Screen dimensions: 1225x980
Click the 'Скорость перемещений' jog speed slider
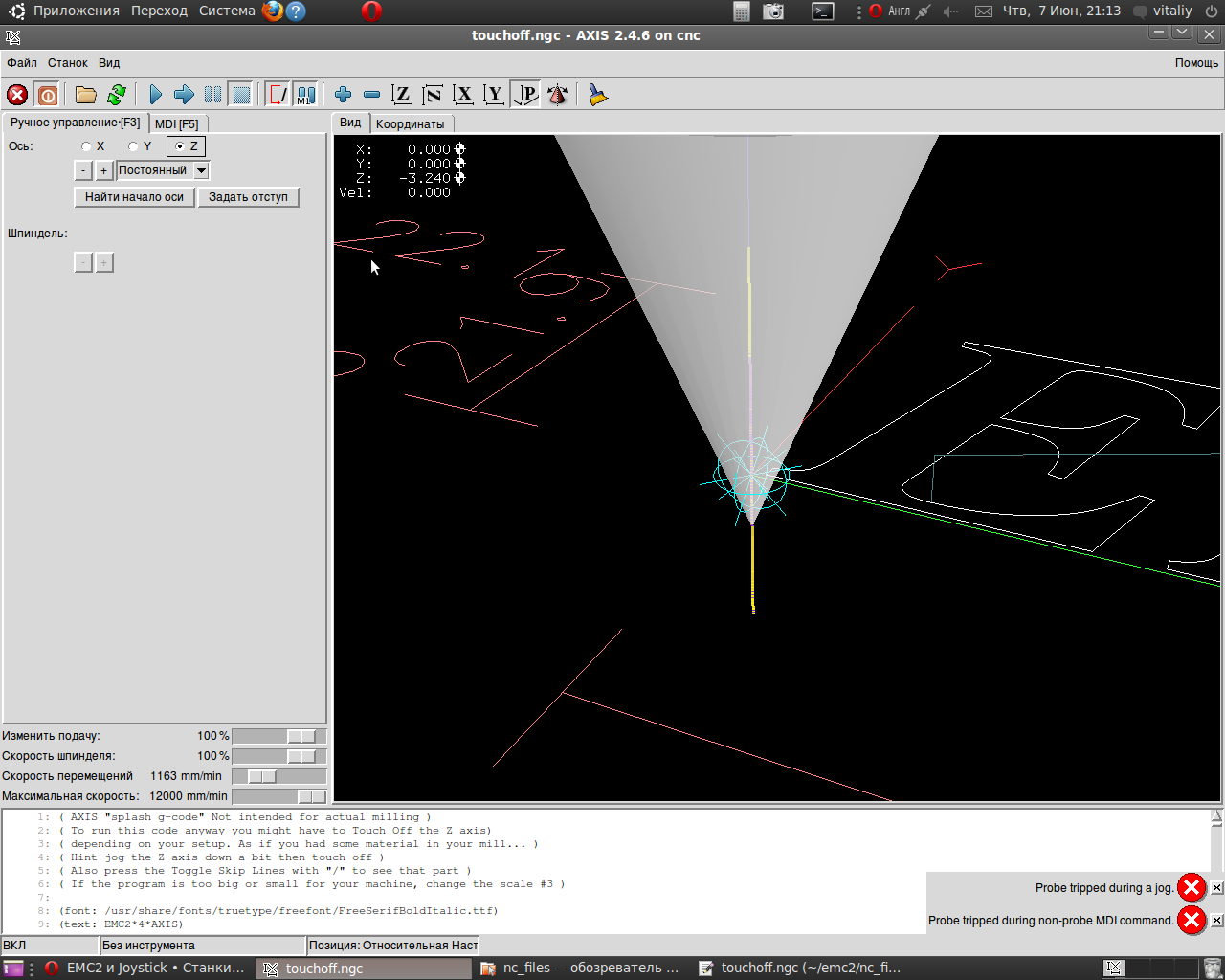pyautogui.click(x=262, y=776)
